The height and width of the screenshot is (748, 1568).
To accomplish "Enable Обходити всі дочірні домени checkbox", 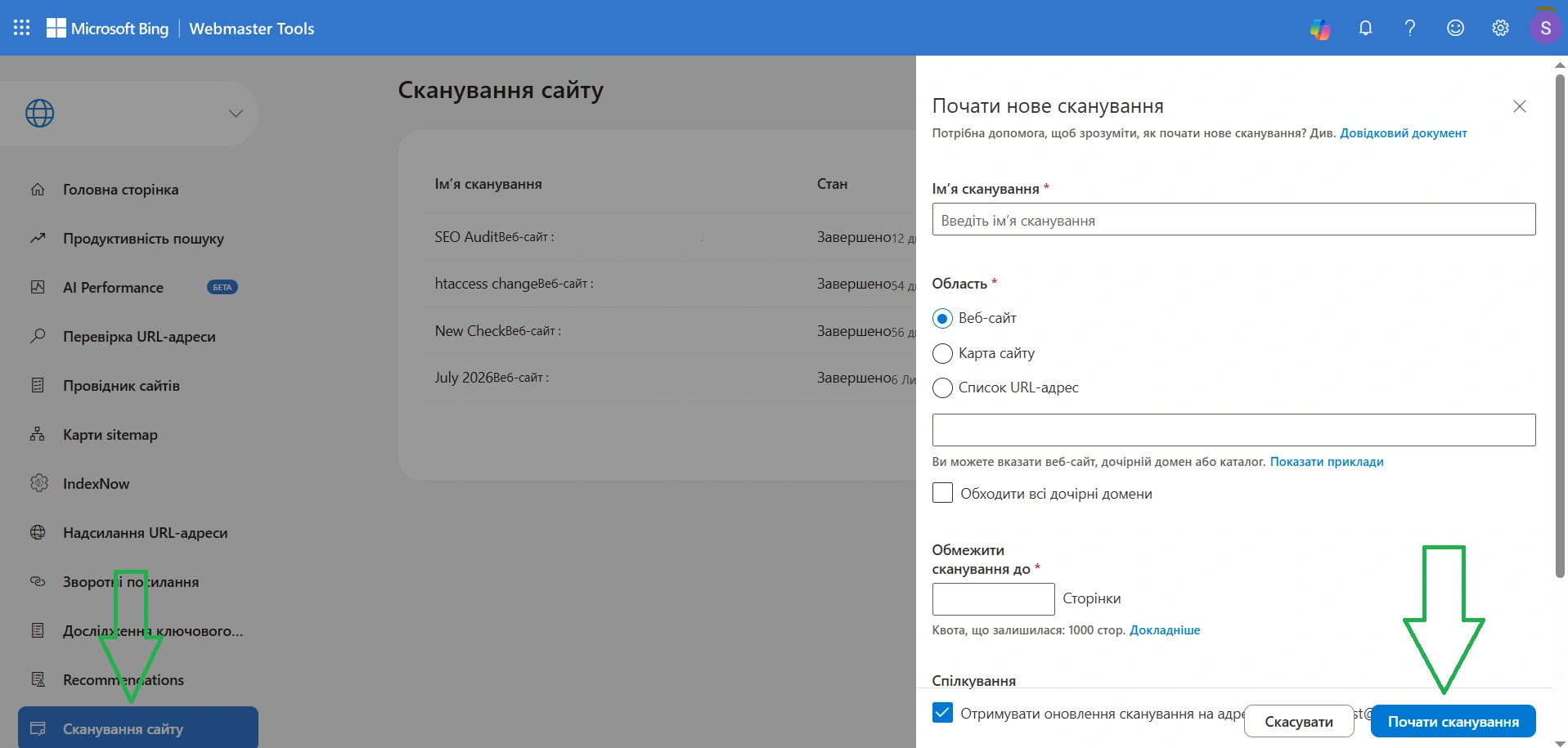I will (942, 493).
